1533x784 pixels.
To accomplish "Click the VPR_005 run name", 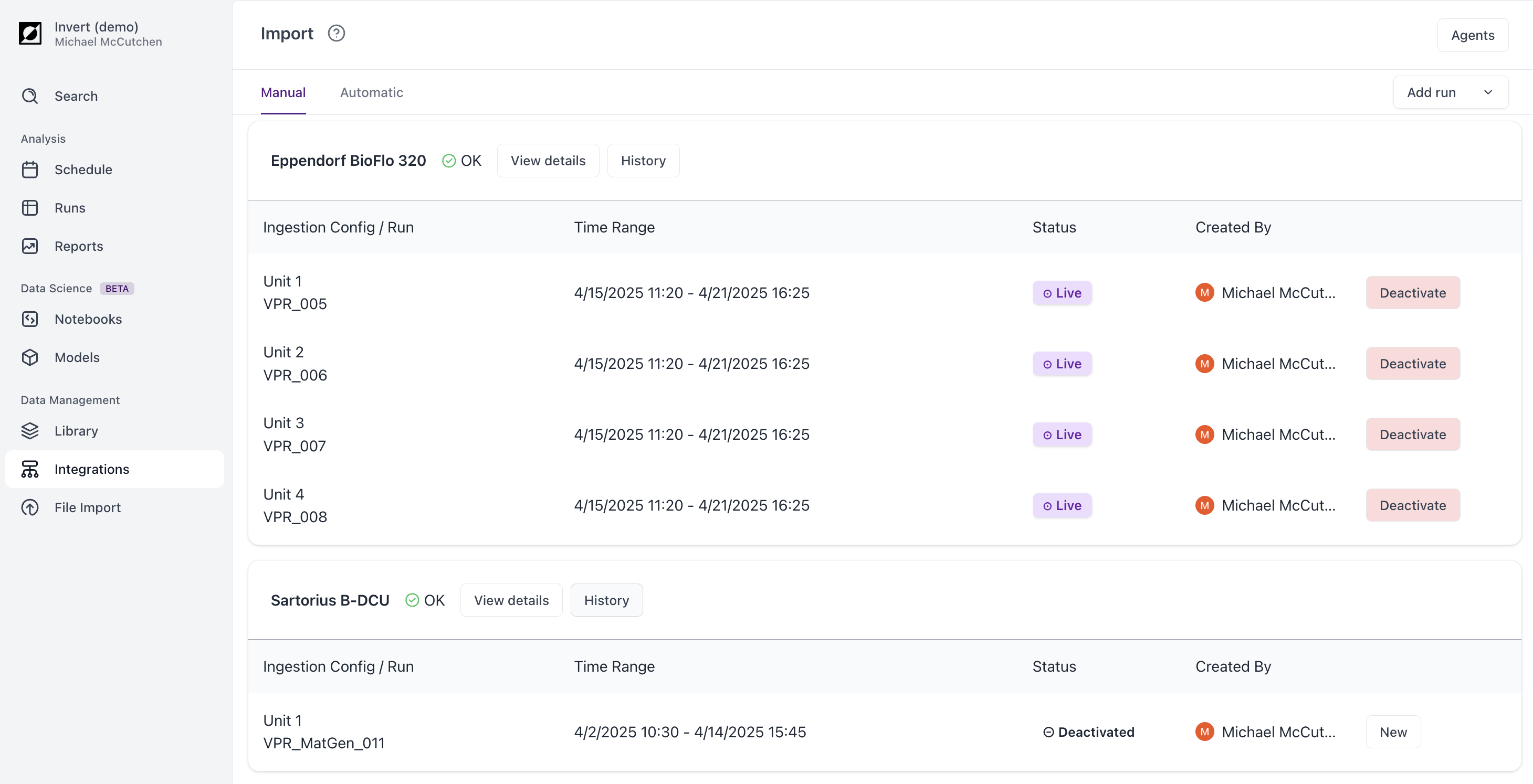I will tap(295, 304).
